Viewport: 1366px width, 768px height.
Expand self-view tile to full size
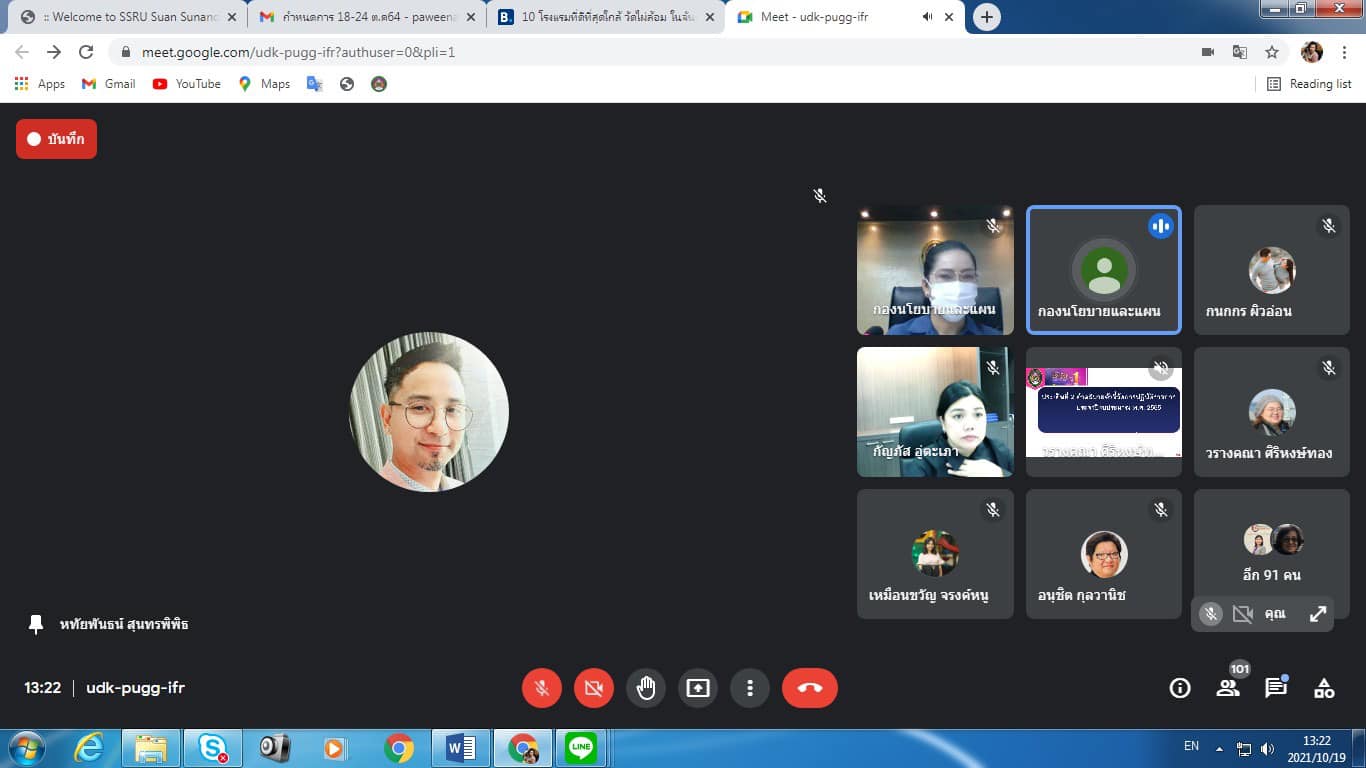(x=1318, y=614)
